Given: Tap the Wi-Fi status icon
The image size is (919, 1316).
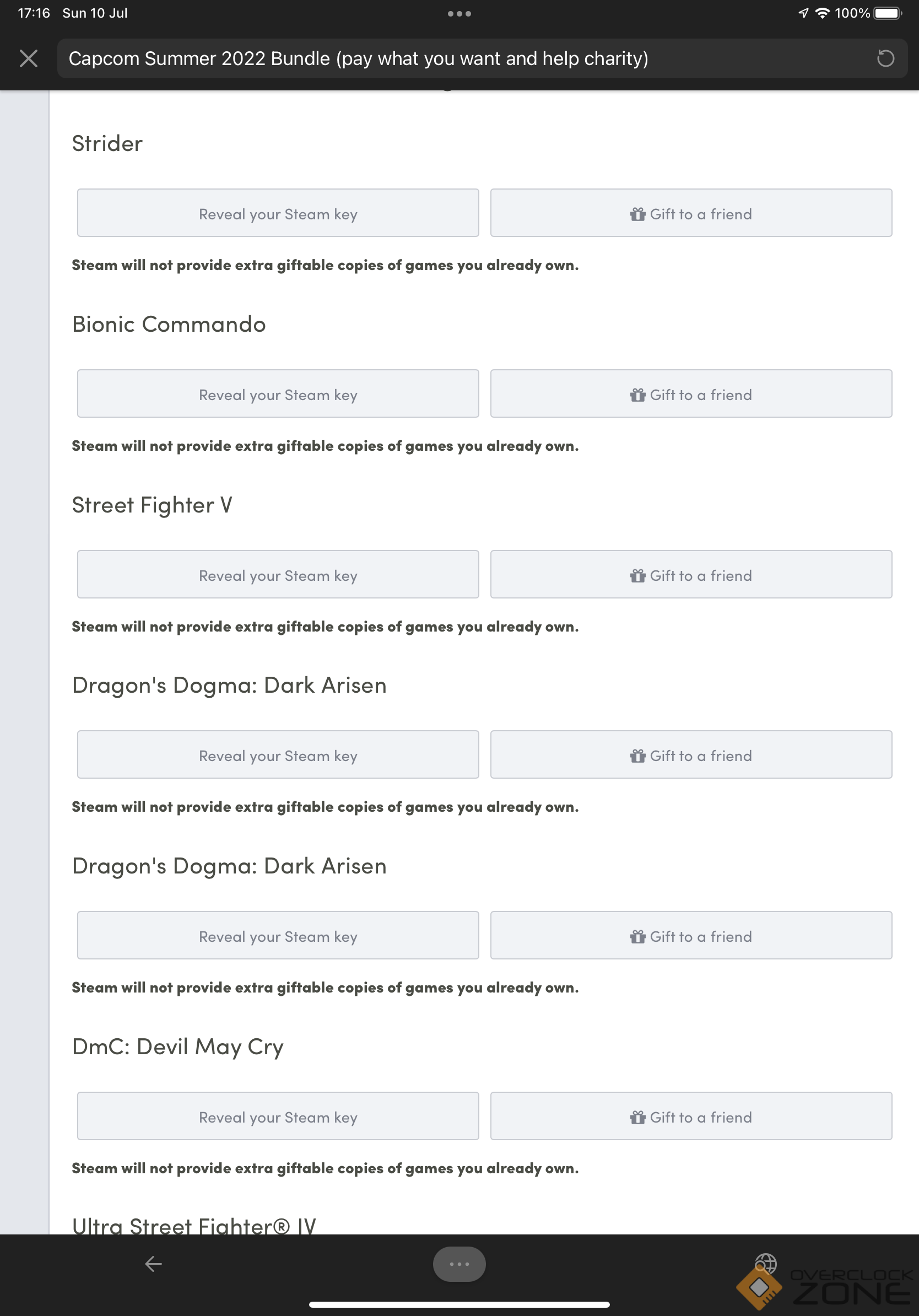Looking at the screenshot, I should coord(822,13).
